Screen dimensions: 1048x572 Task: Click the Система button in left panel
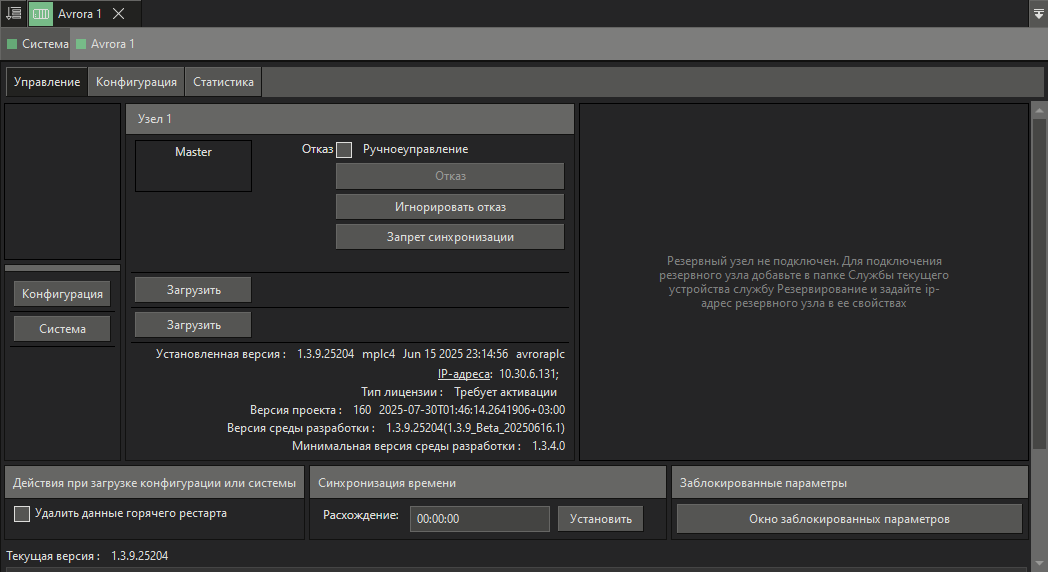(x=62, y=329)
